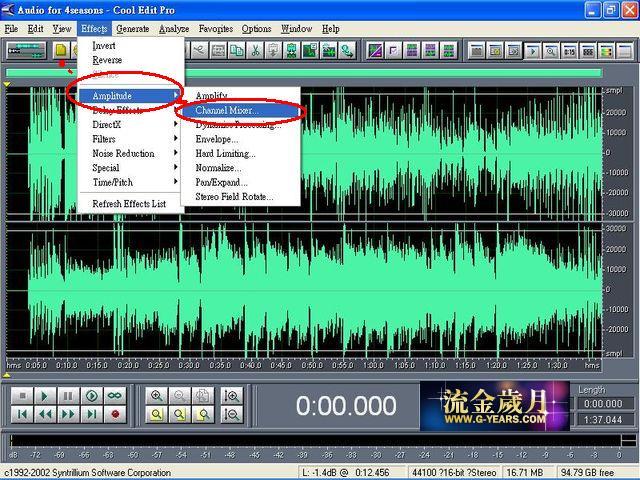Expand the Noise Reduction submenu

point(131,153)
